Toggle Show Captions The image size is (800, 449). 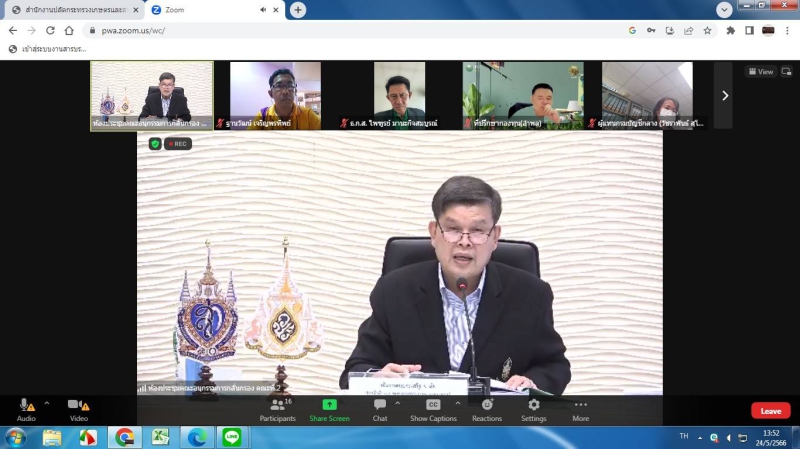(433, 406)
